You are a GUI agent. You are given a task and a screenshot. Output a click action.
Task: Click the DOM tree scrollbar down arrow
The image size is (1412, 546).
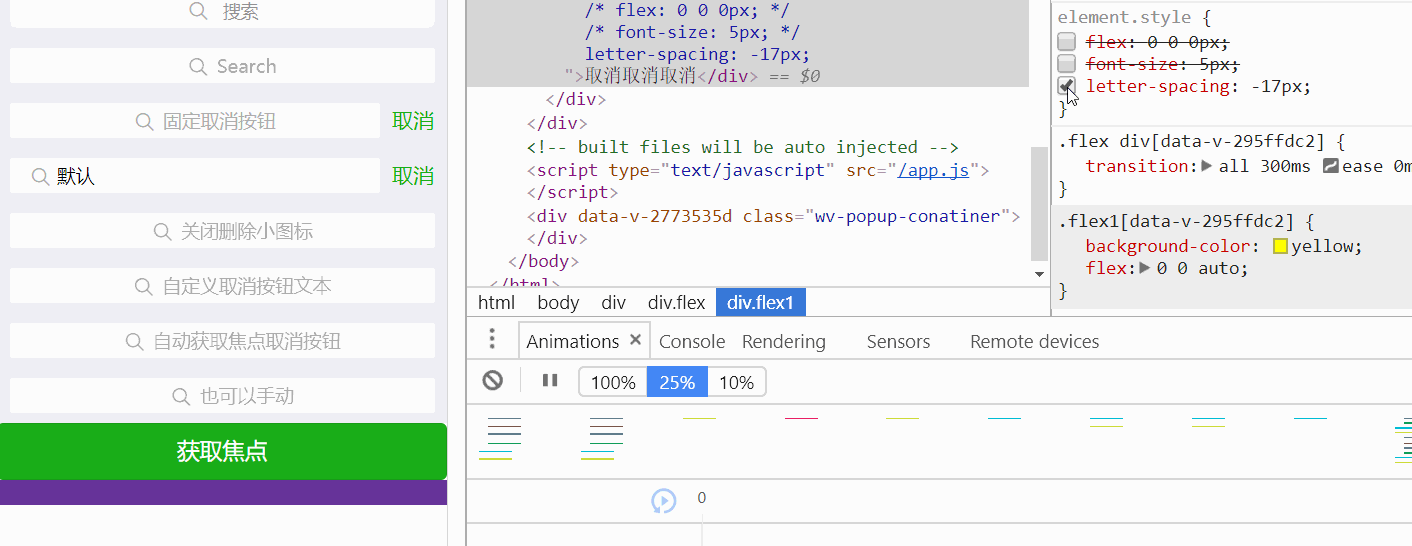pos(1039,274)
